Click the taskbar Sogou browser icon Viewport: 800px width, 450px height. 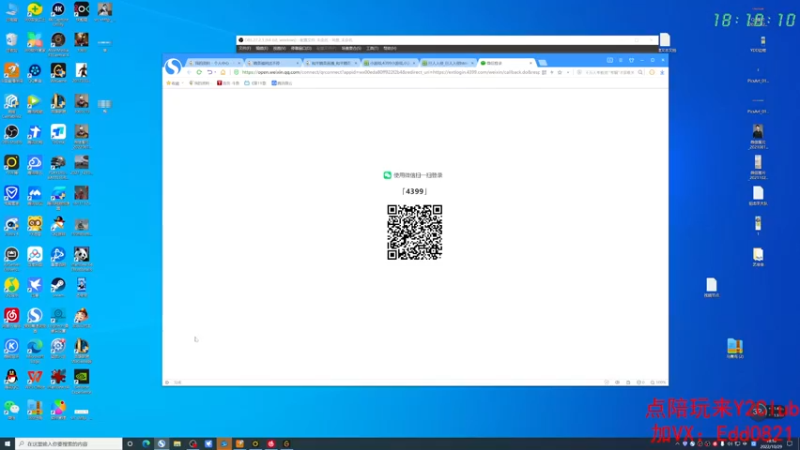(161, 444)
